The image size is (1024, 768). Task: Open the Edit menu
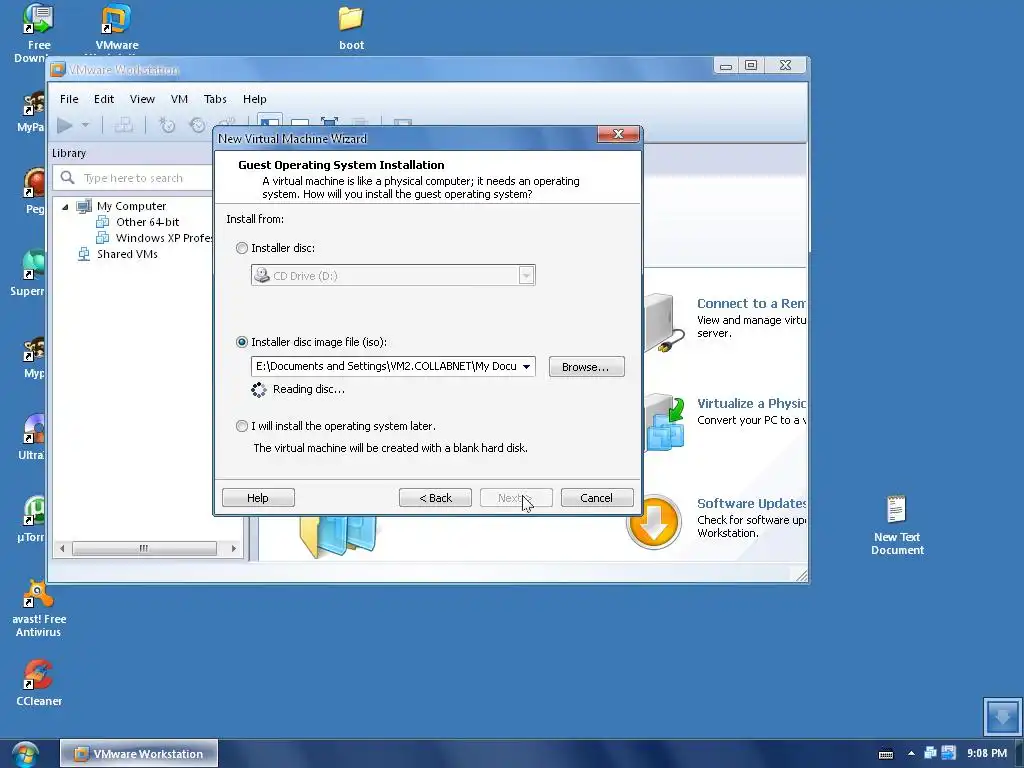click(104, 99)
